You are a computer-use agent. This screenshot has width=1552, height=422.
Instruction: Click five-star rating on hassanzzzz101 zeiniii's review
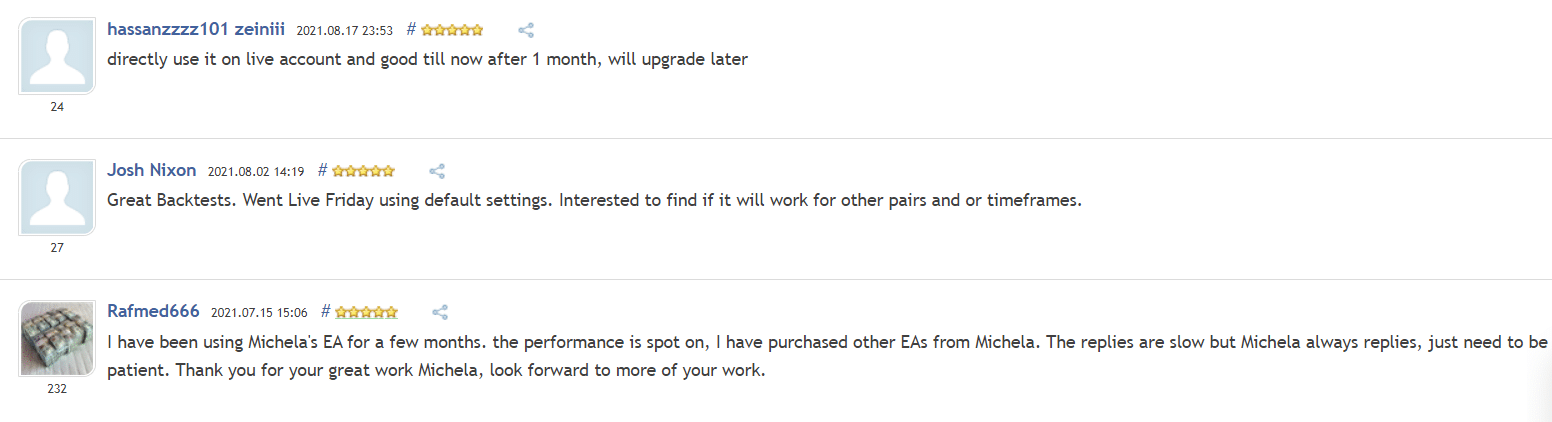[452, 30]
